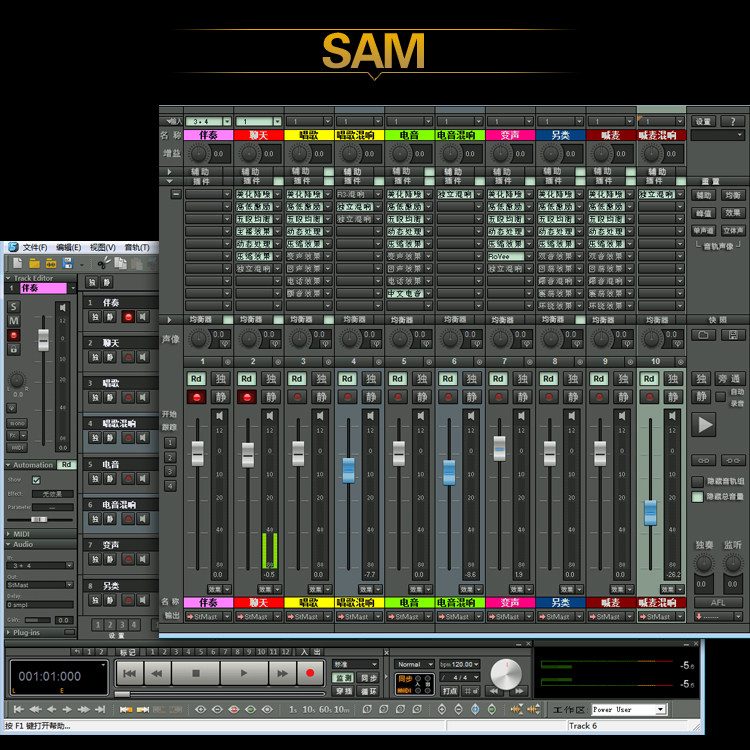The image size is (750, 750).
Task: Mute mixer channel 5 with 静 button
Action: (x=421, y=397)
